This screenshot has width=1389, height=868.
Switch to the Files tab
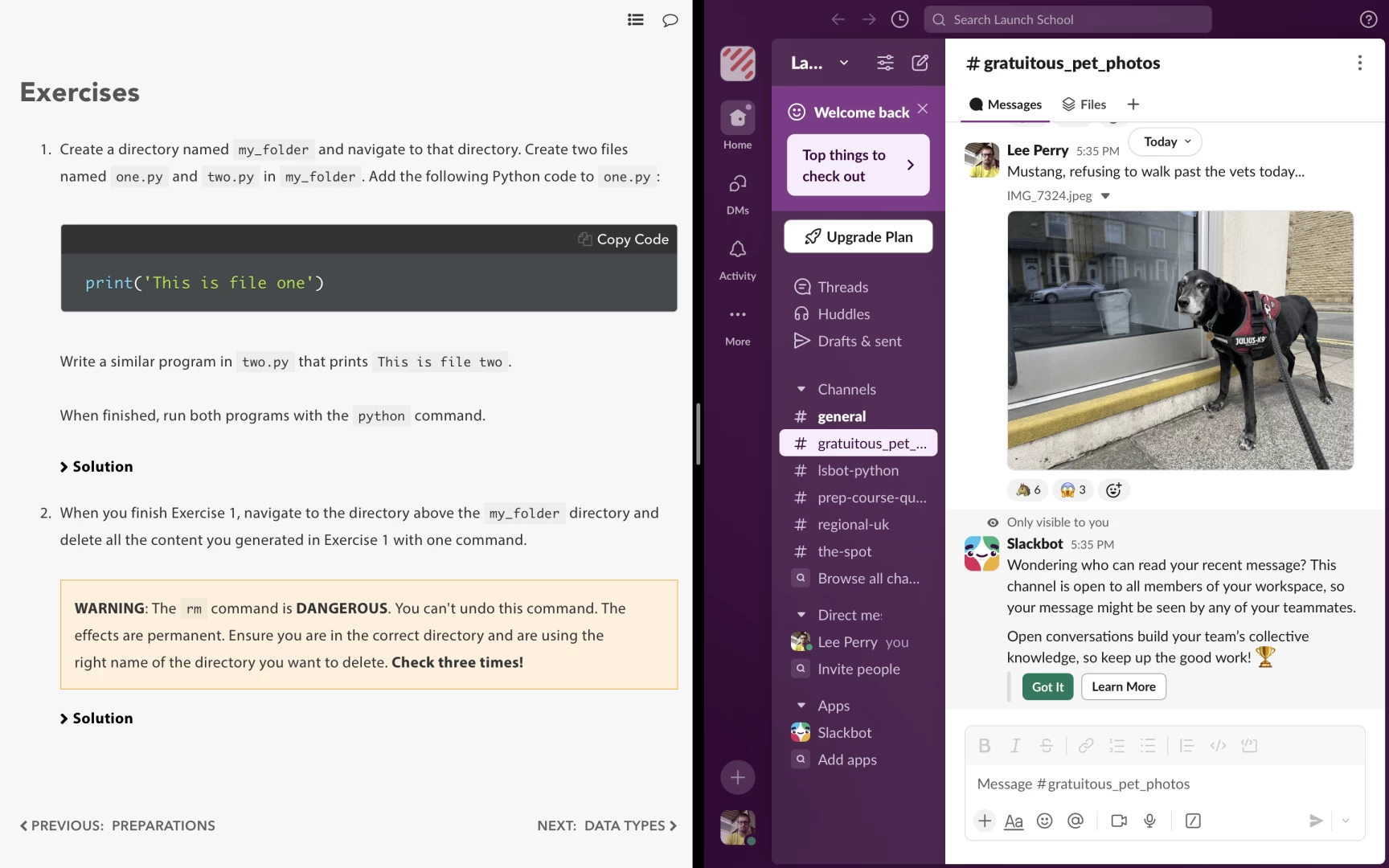pos(1084,104)
